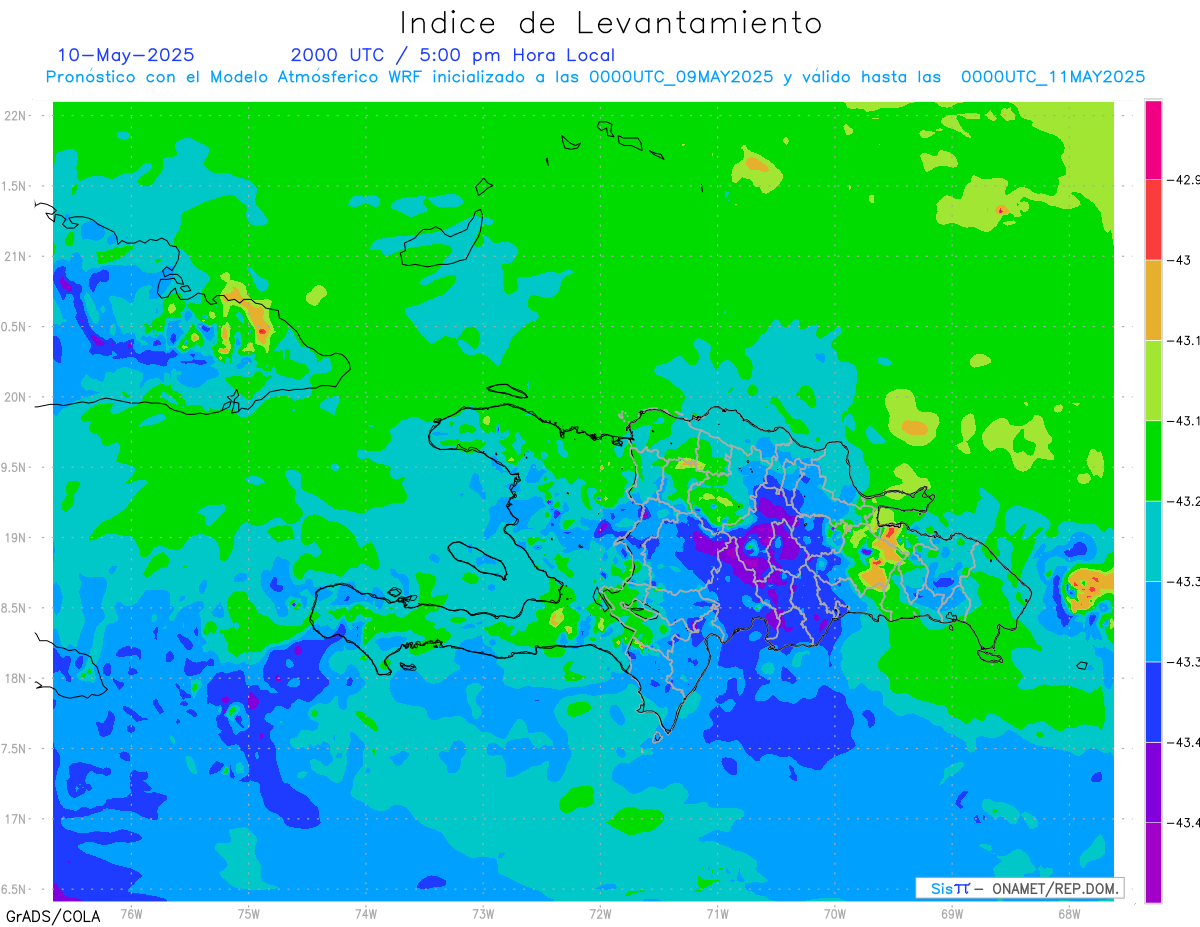Viewport: 1200px width, 927px height.
Task: Select the yellow-green legend swatch
Action: pyautogui.click(x=1153, y=380)
